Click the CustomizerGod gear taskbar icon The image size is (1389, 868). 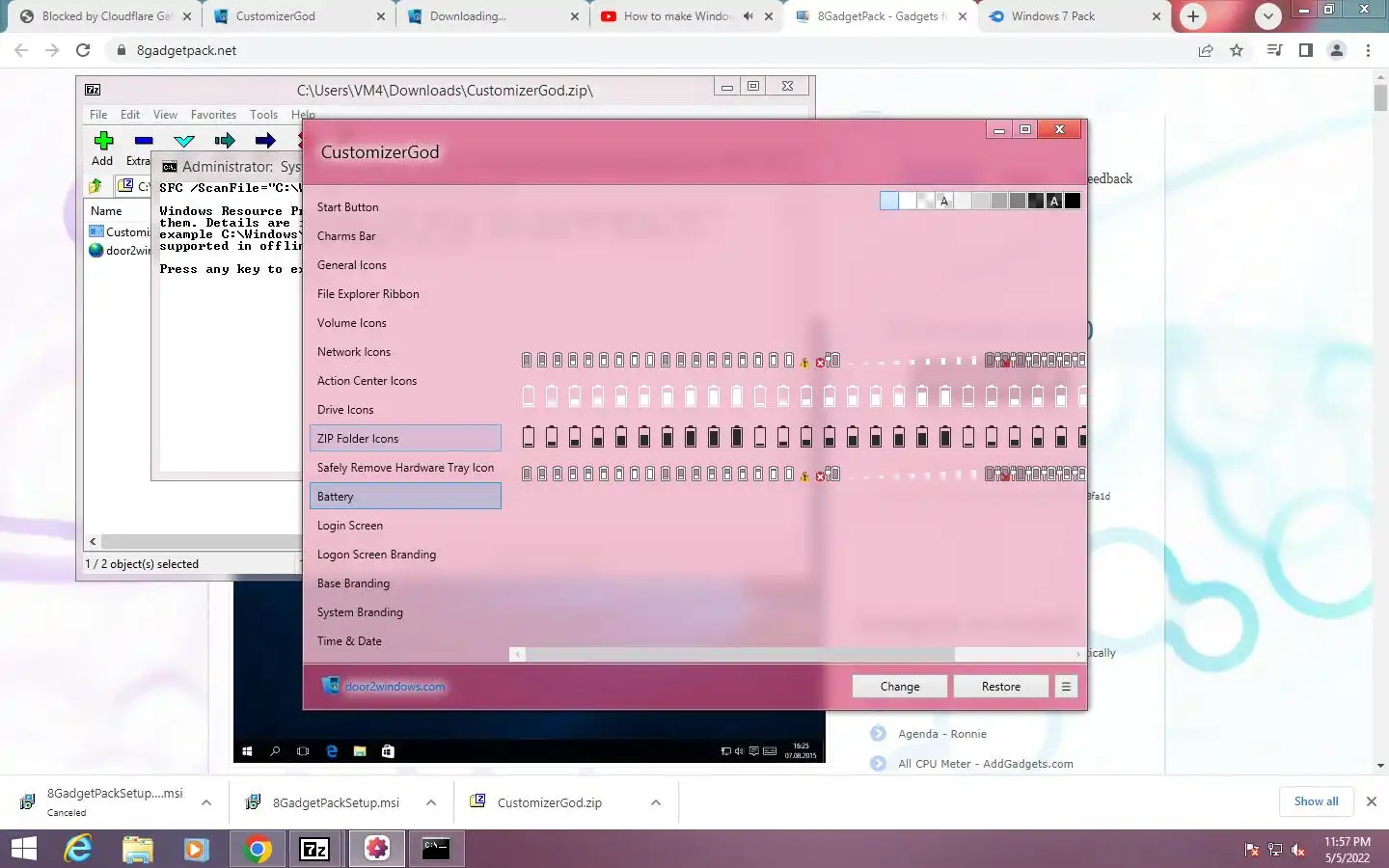tap(377, 849)
